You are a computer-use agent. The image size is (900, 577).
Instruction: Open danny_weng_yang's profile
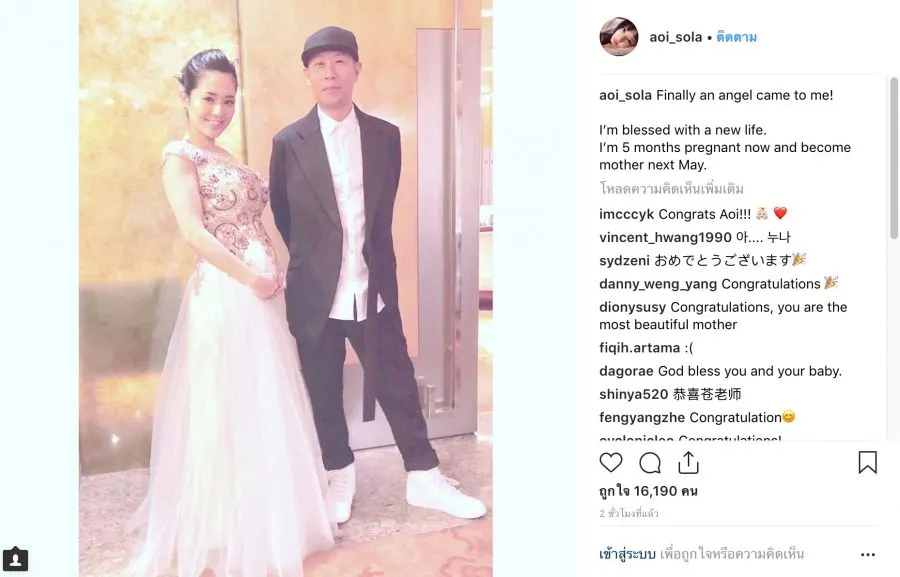(658, 284)
